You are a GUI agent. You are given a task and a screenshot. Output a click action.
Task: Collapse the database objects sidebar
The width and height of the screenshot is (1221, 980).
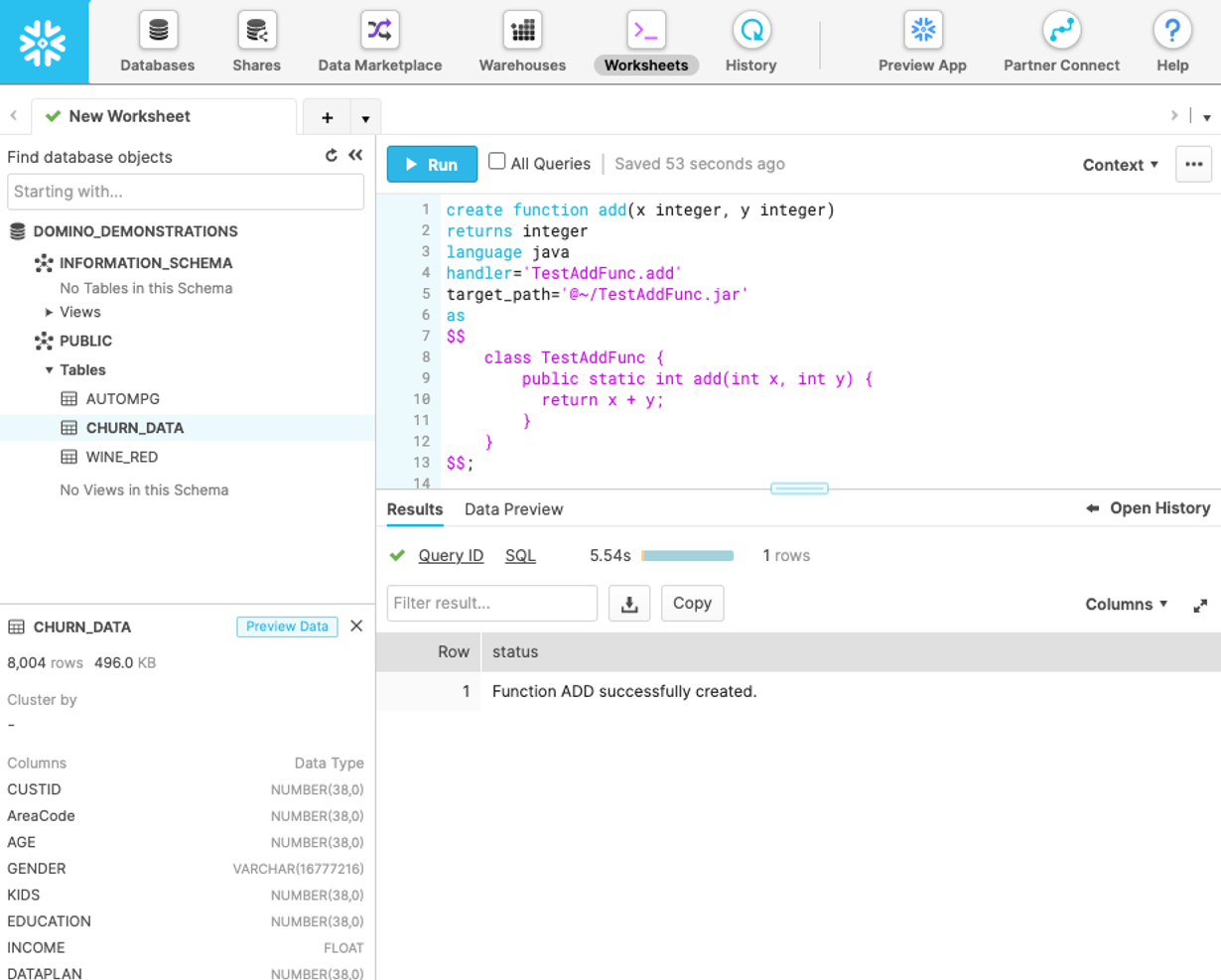pyautogui.click(x=356, y=155)
